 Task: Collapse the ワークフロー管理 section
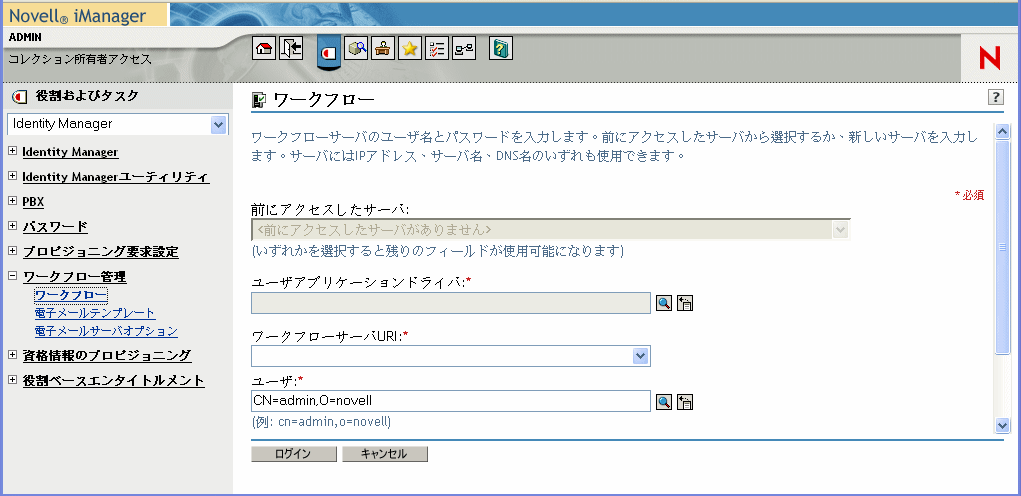pyautogui.click(x=12, y=276)
